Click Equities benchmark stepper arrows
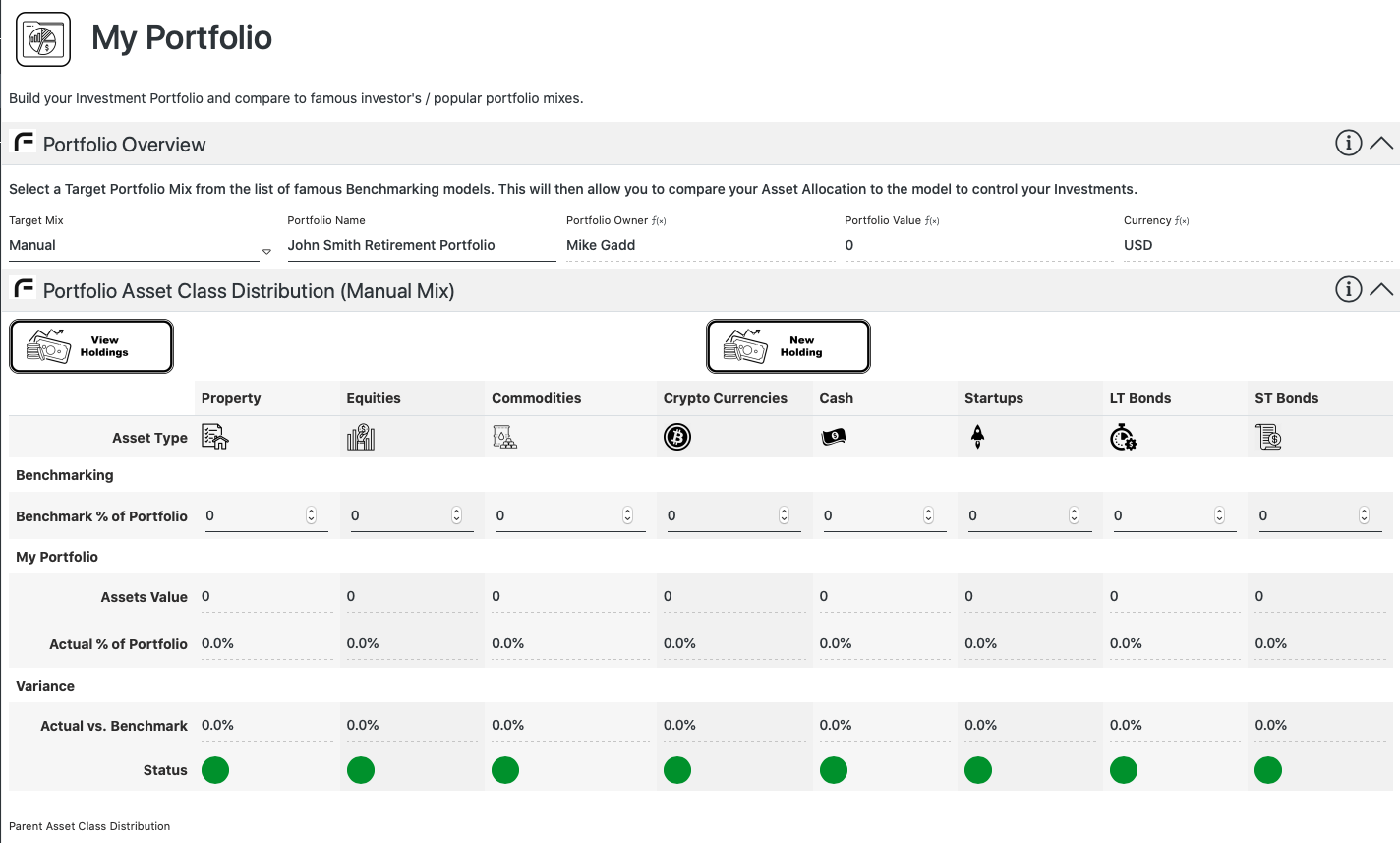 (x=457, y=515)
